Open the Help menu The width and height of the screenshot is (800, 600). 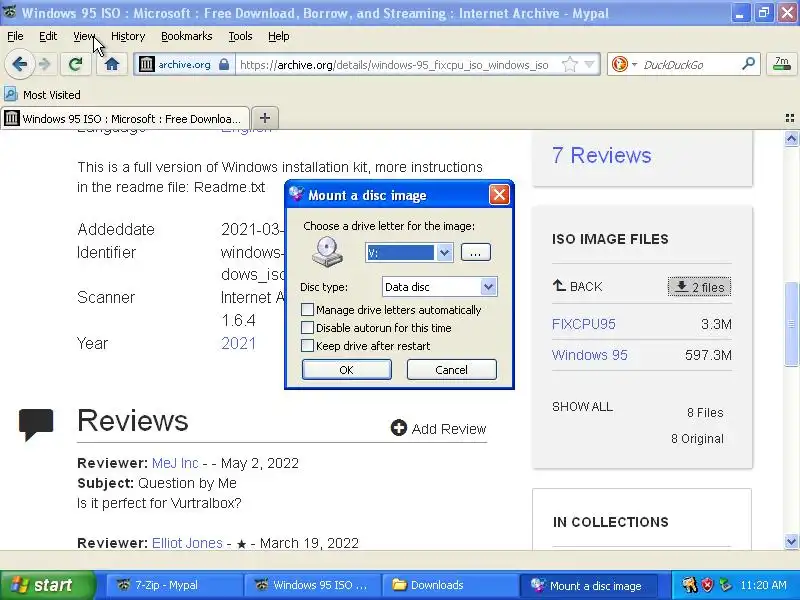tap(279, 36)
